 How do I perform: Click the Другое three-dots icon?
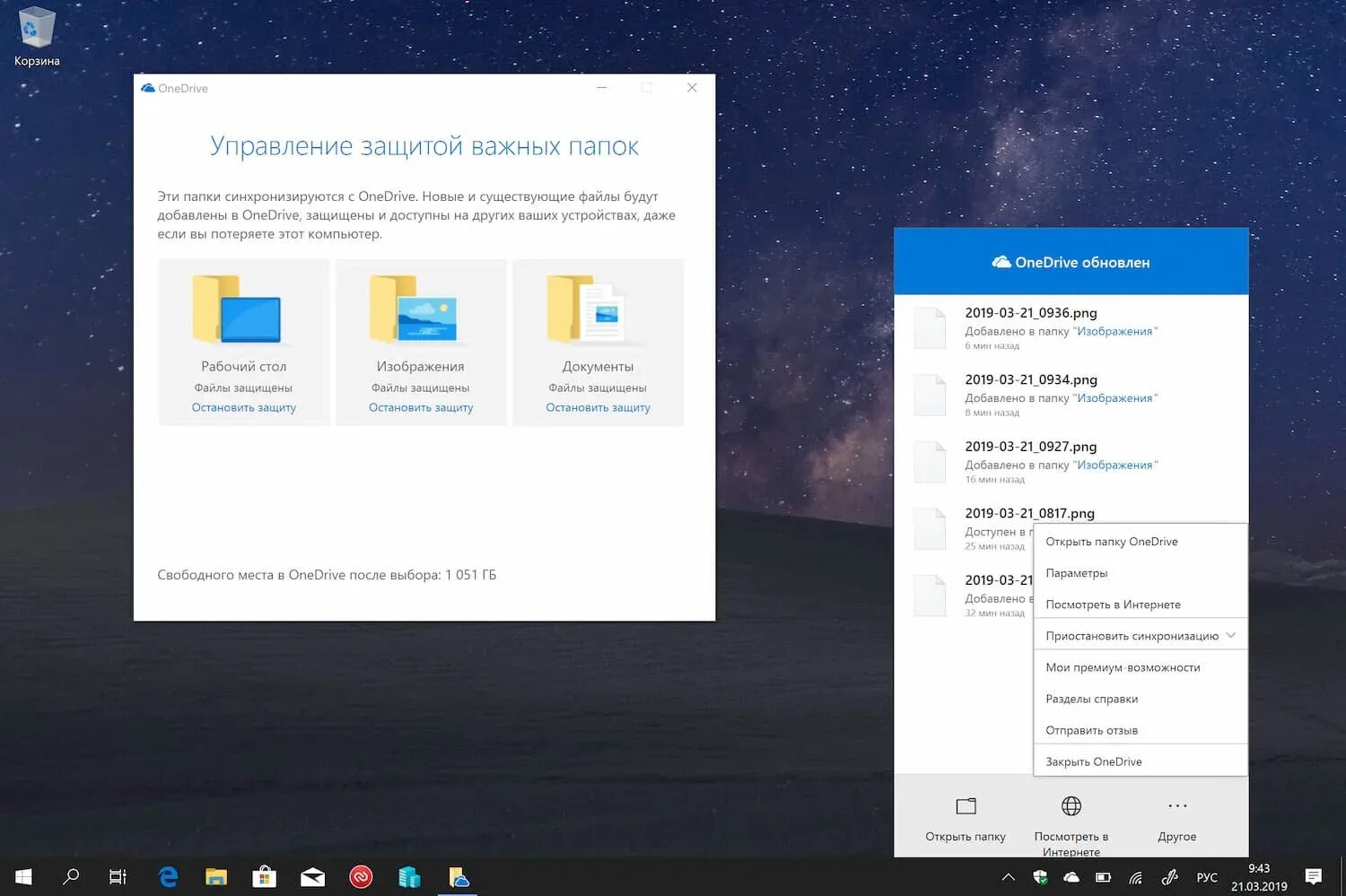coord(1177,806)
